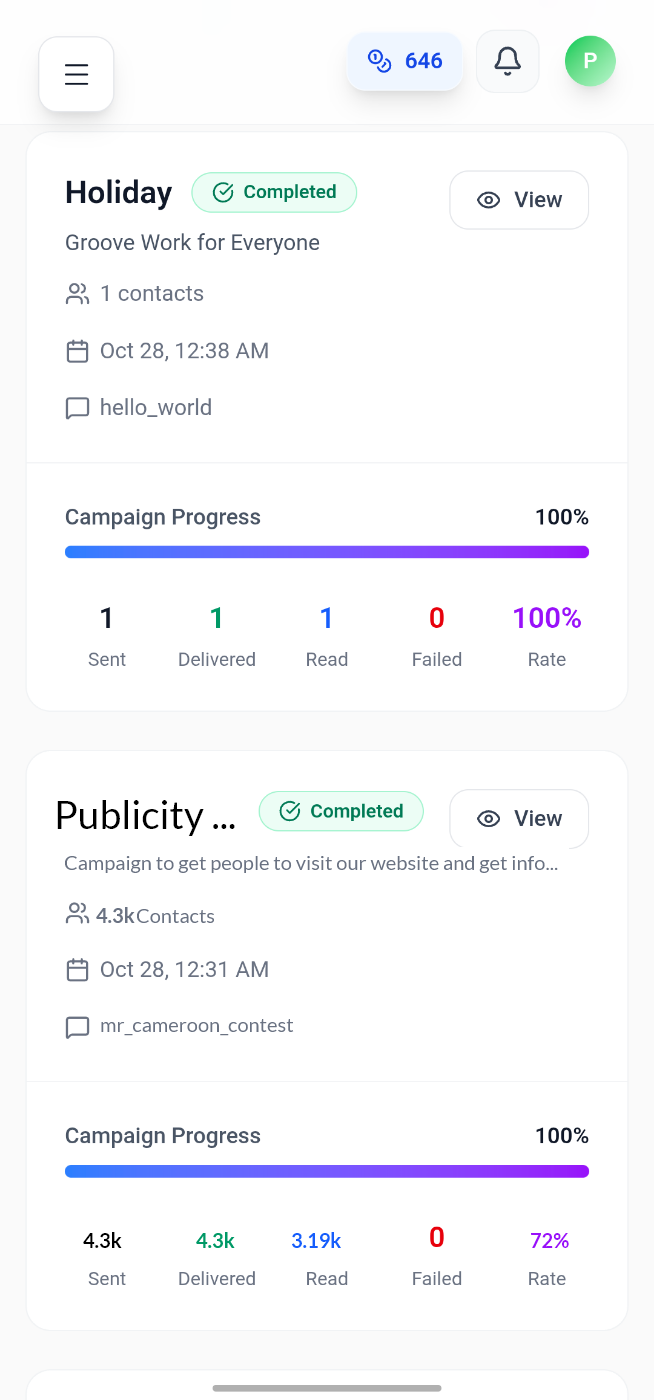Click the chat icon beside mr_cameroon_contest

tap(78, 1025)
